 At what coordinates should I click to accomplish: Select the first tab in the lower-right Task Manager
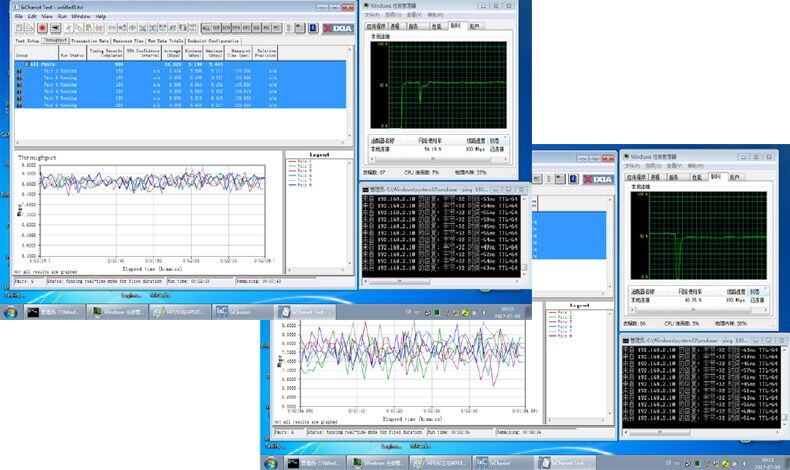[636, 177]
